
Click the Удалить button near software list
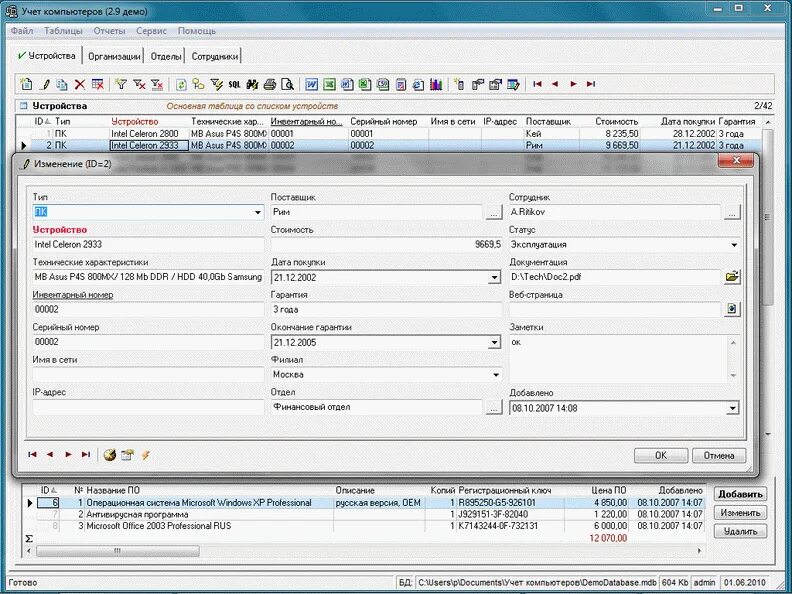point(740,531)
